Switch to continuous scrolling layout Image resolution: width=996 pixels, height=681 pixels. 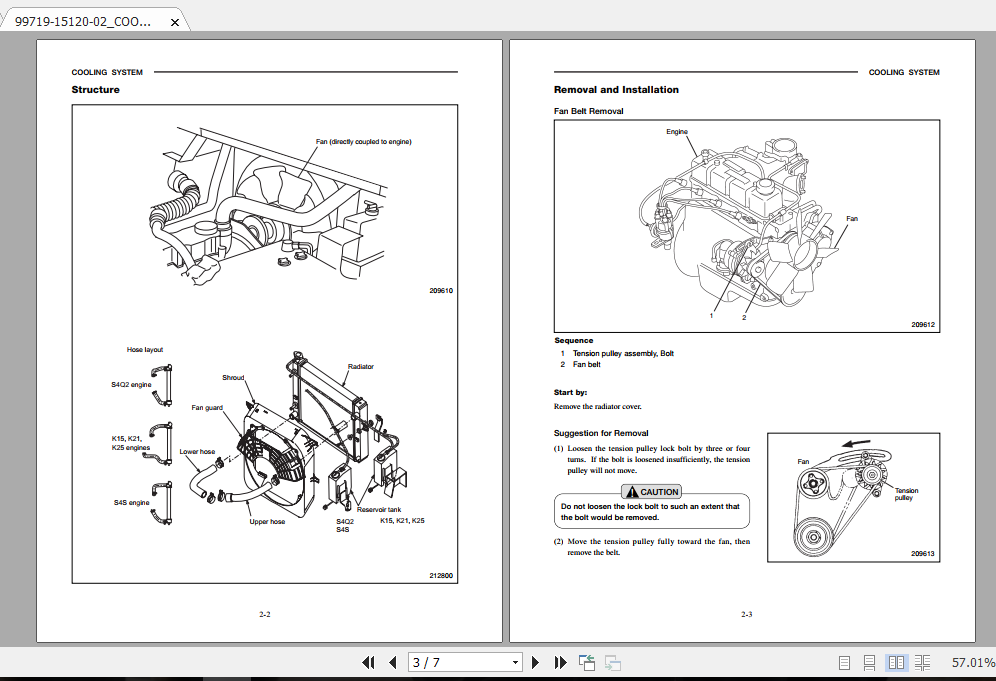pos(870,662)
